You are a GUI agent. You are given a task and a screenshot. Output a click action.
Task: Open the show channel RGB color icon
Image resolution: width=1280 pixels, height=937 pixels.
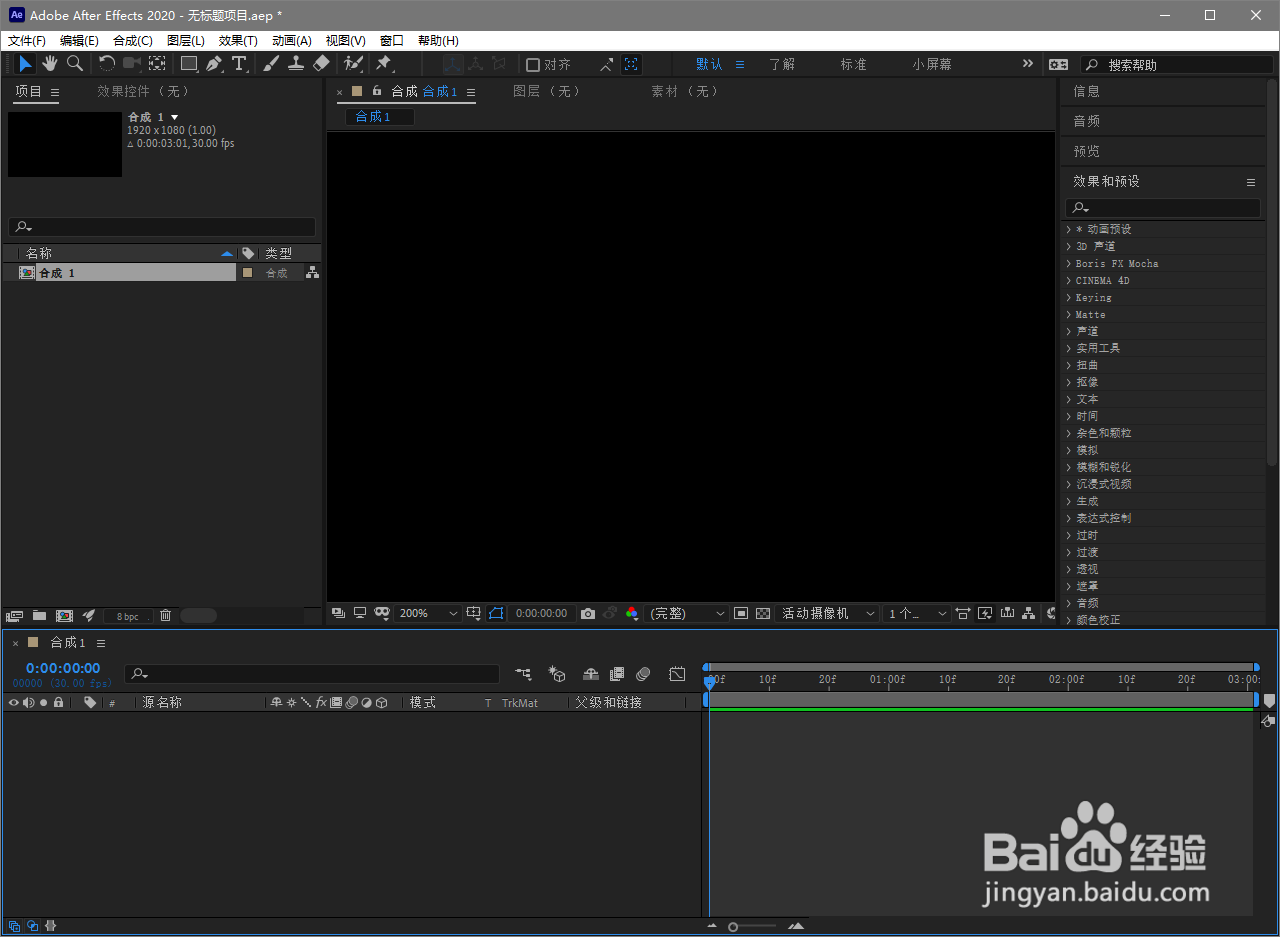click(x=632, y=614)
